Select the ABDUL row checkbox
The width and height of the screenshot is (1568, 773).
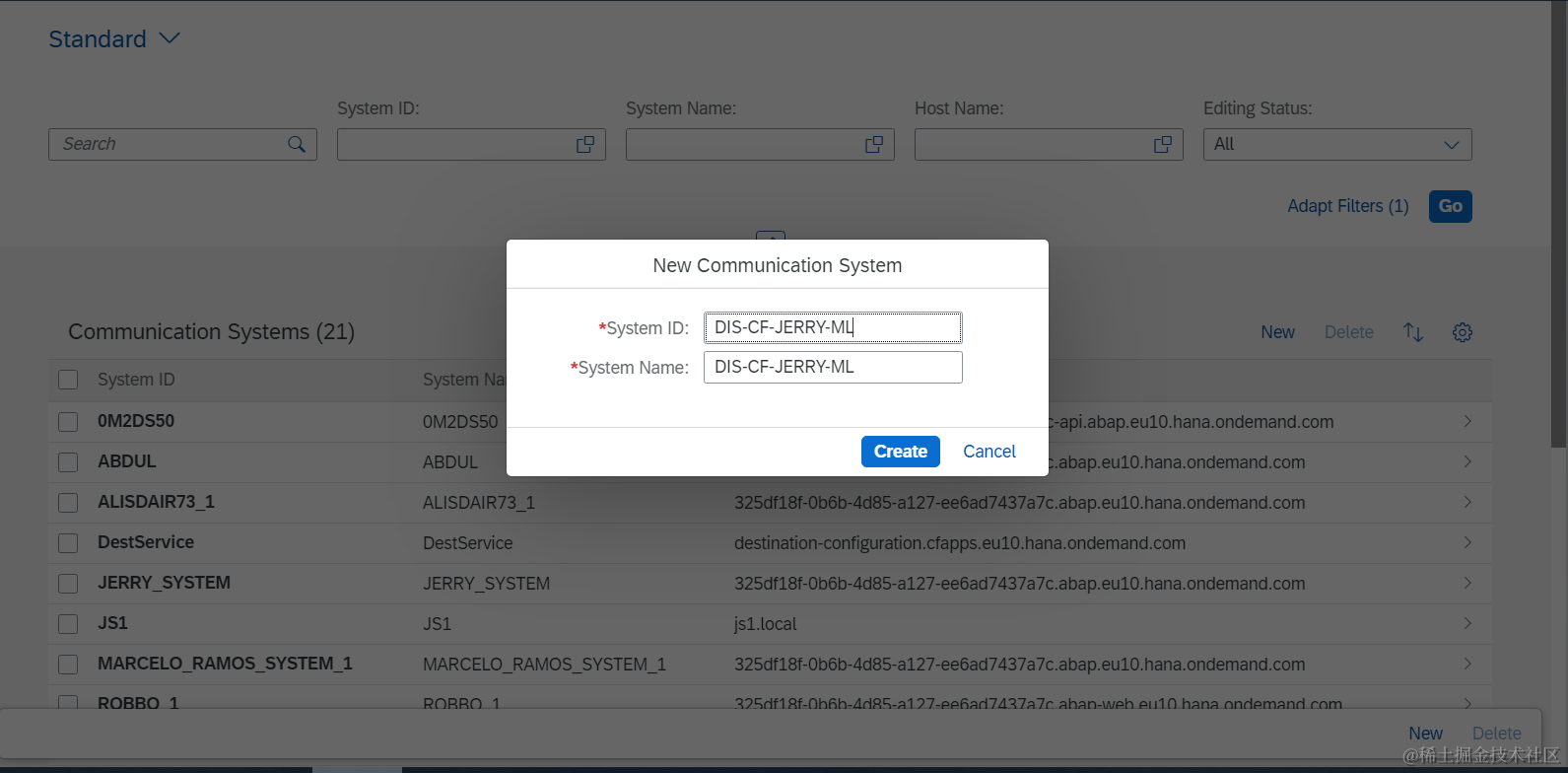(68, 462)
